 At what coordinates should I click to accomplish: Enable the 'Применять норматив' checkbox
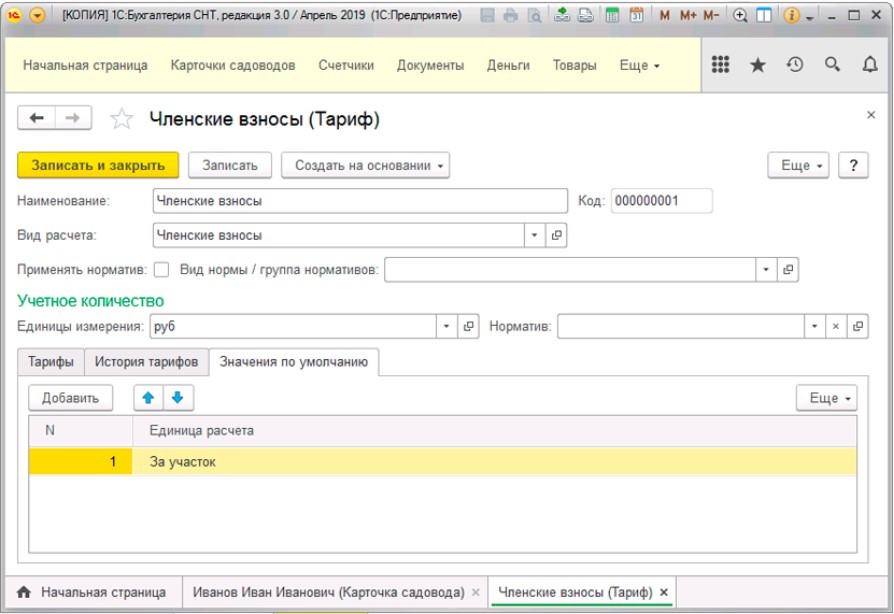[161, 269]
